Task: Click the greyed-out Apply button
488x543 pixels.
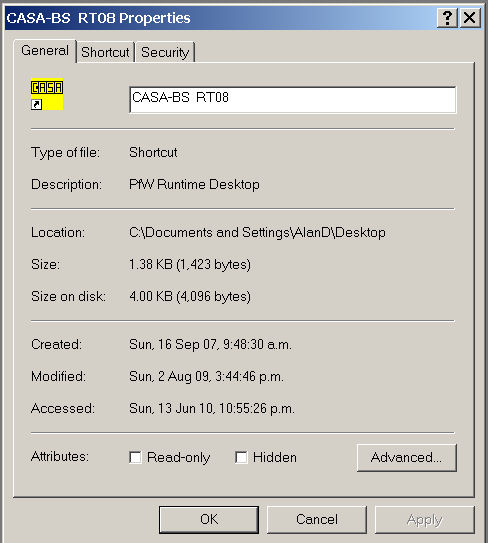Action: (x=425, y=519)
